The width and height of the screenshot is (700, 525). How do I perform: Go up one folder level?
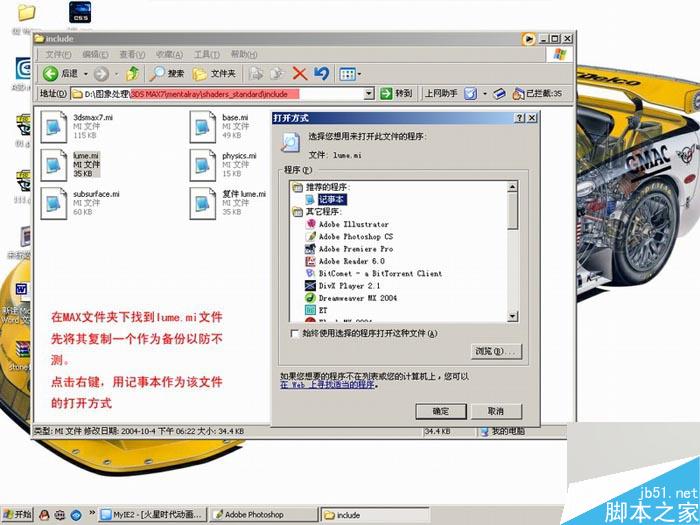tap(133, 74)
